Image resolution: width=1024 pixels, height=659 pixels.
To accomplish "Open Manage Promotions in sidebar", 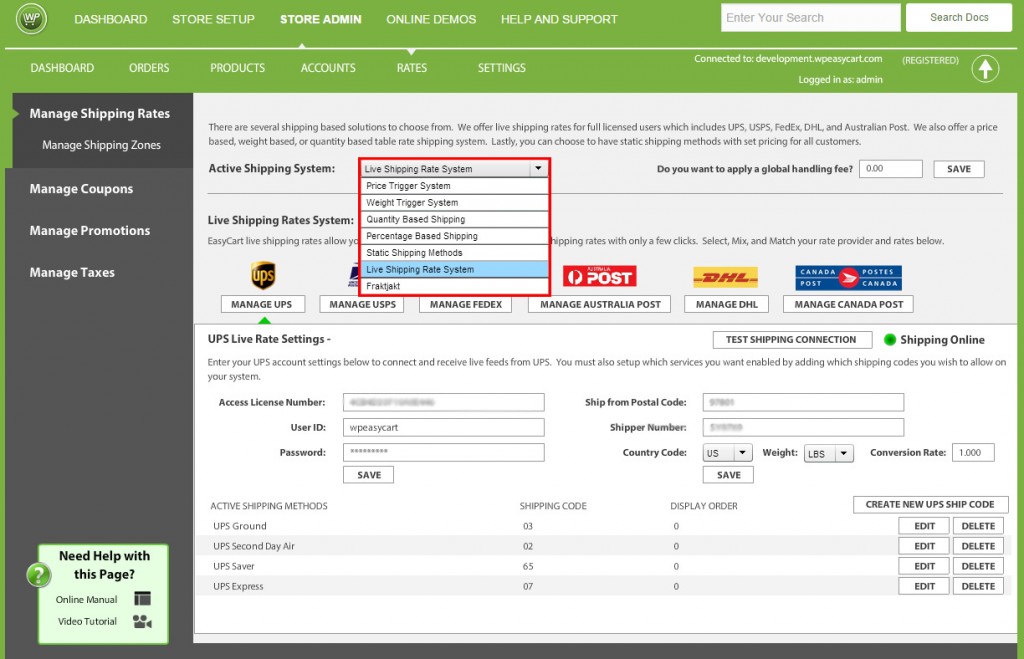I will coord(89,231).
